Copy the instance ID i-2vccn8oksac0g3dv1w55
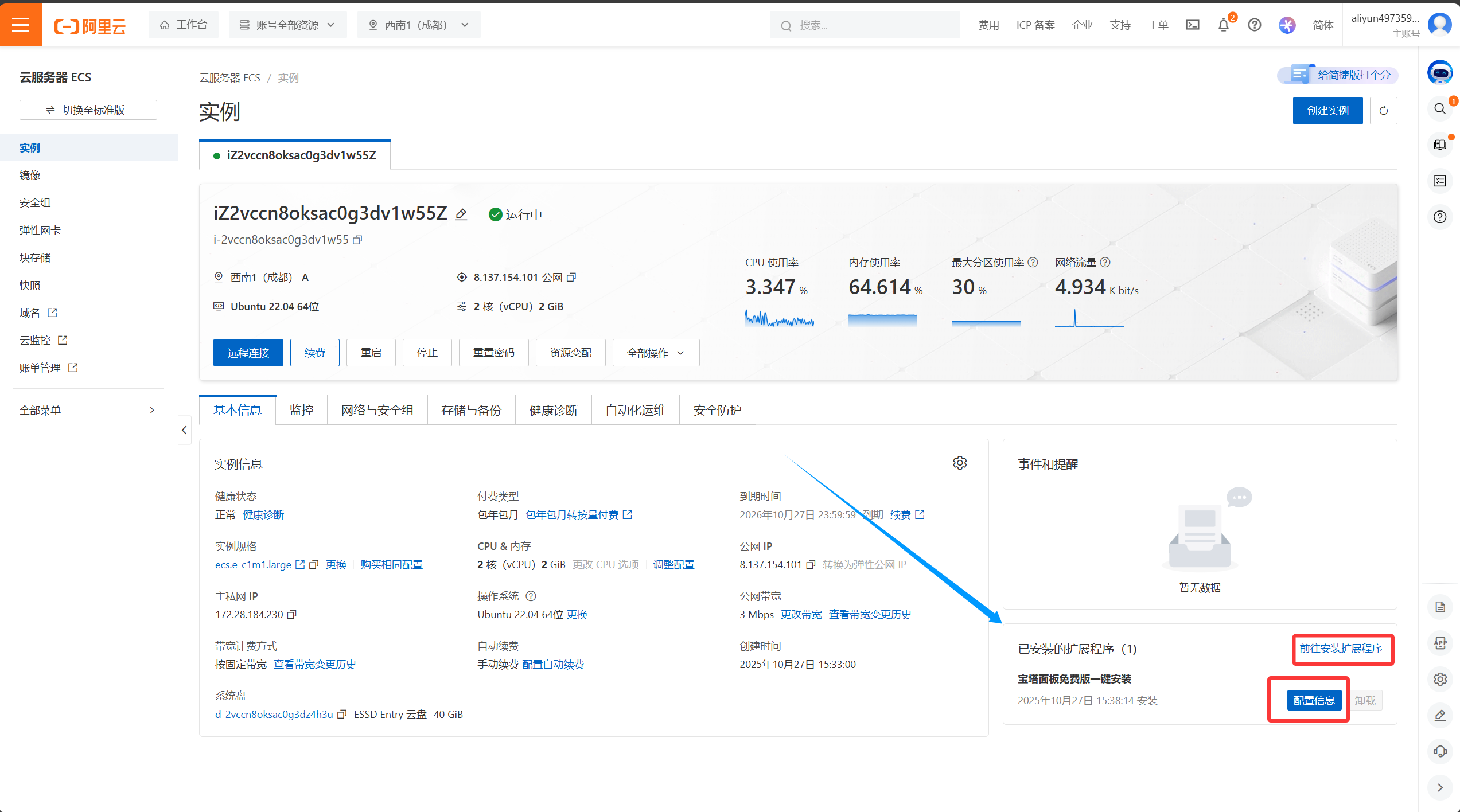 coord(357,240)
